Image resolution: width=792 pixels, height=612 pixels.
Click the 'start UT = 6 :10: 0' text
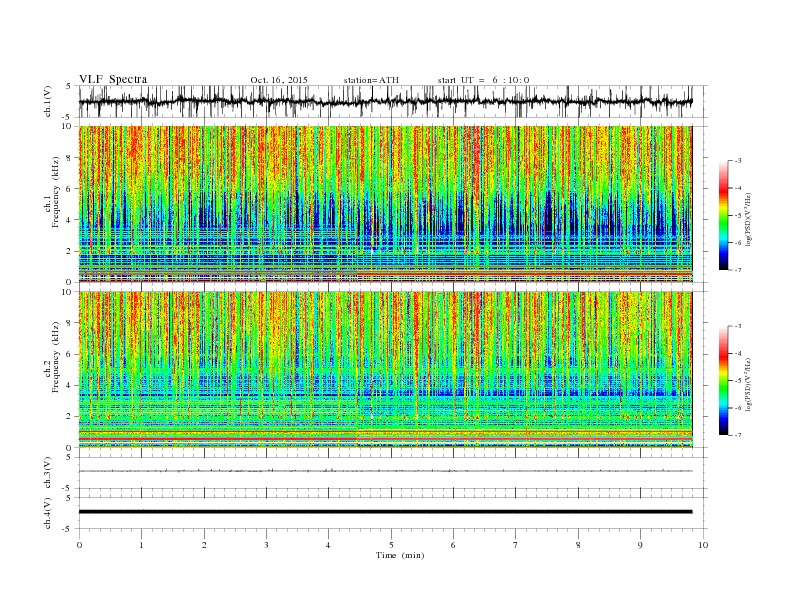coord(483,80)
